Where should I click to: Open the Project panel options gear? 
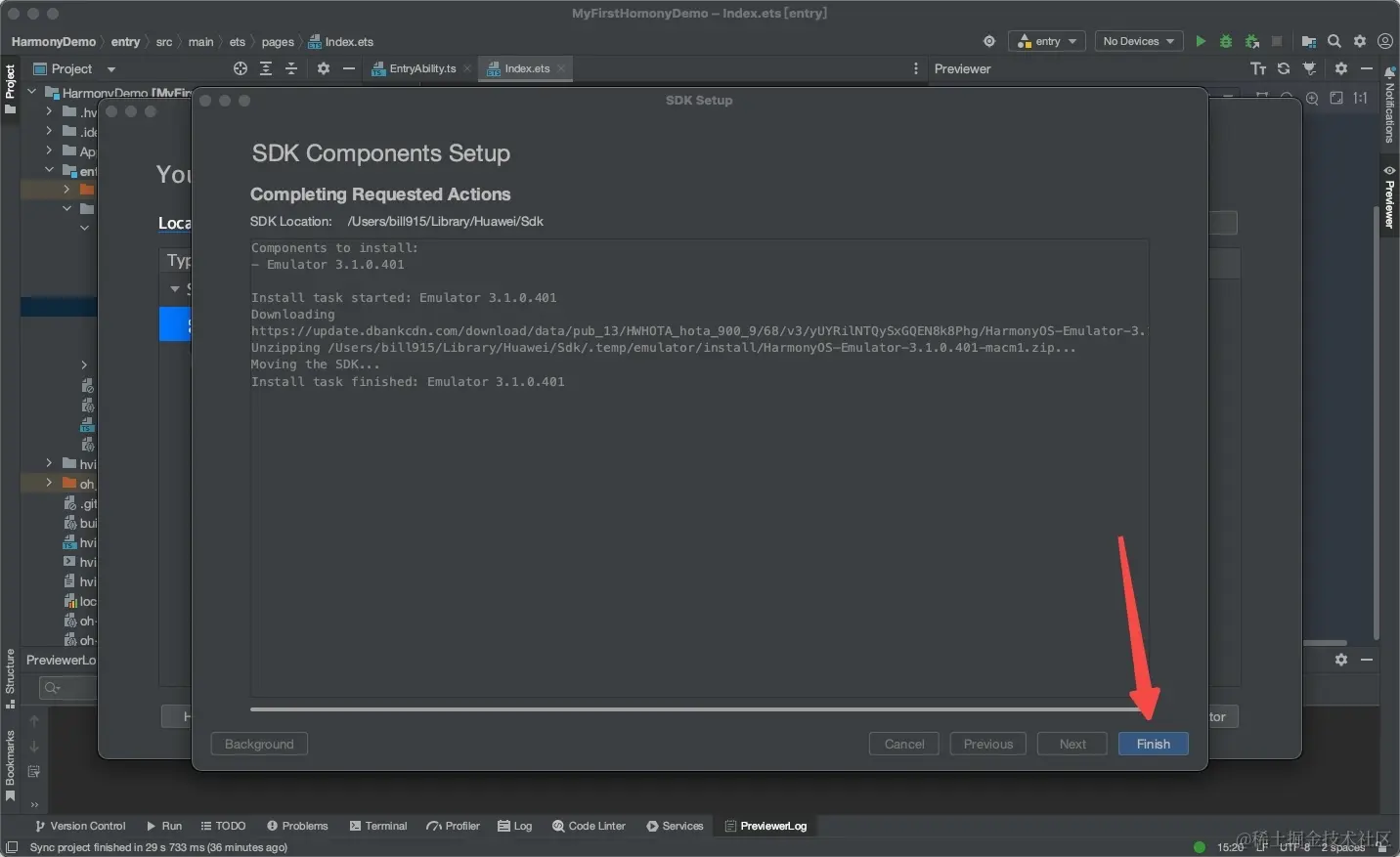coord(324,68)
